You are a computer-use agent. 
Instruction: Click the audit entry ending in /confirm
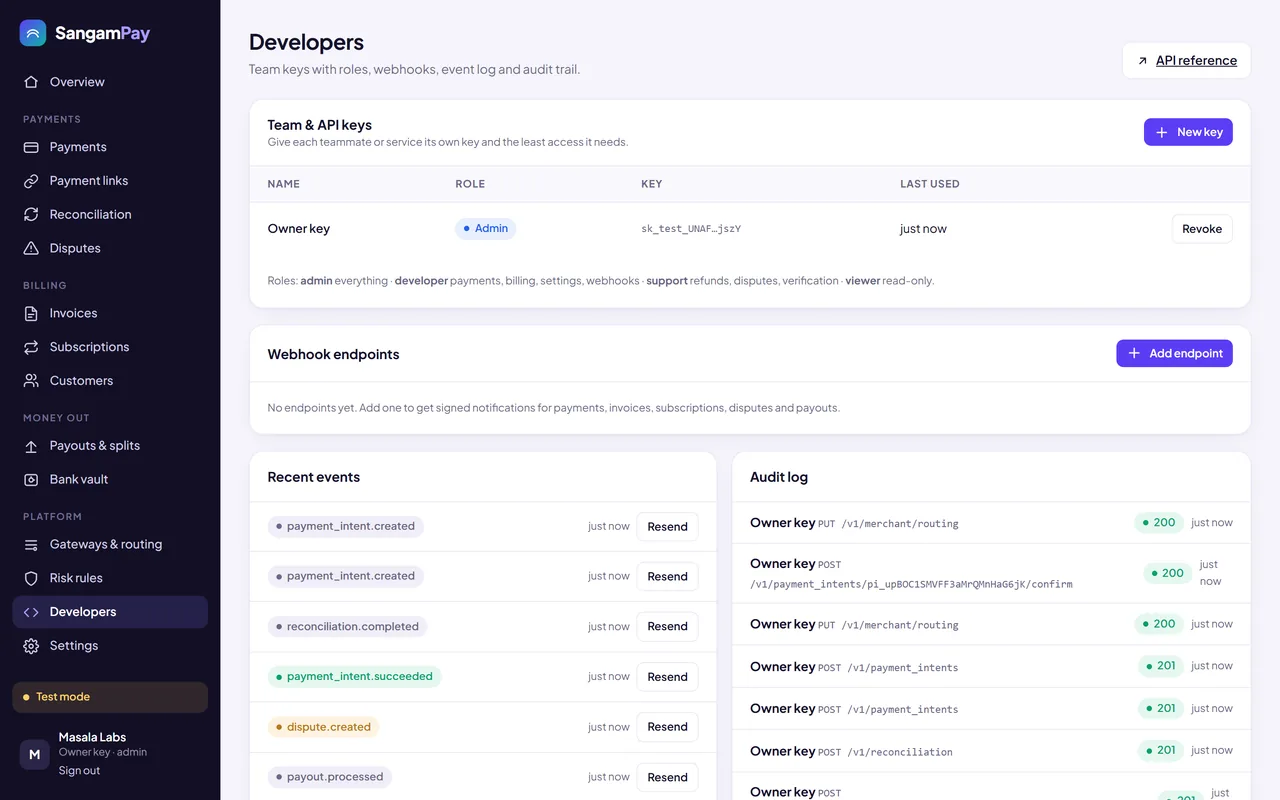pyautogui.click(x=991, y=573)
